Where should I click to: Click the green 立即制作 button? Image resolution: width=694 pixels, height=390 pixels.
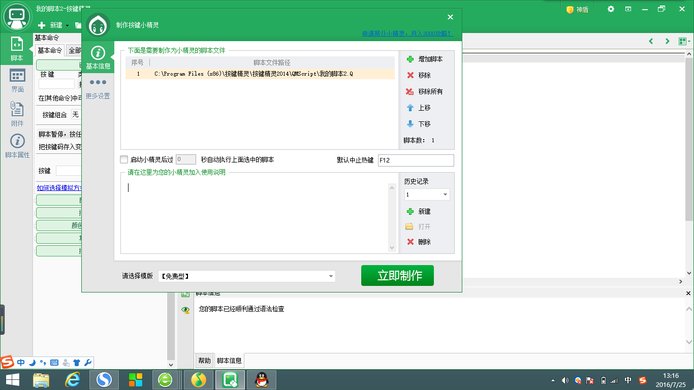397,275
